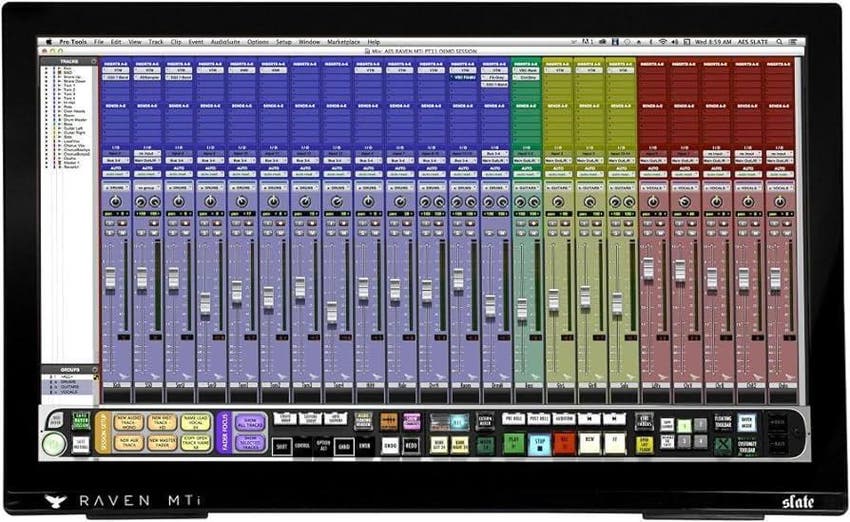This screenshot has width=850, height=522.
Task: Click Show All Tracks button
Action: pos(251,422)
